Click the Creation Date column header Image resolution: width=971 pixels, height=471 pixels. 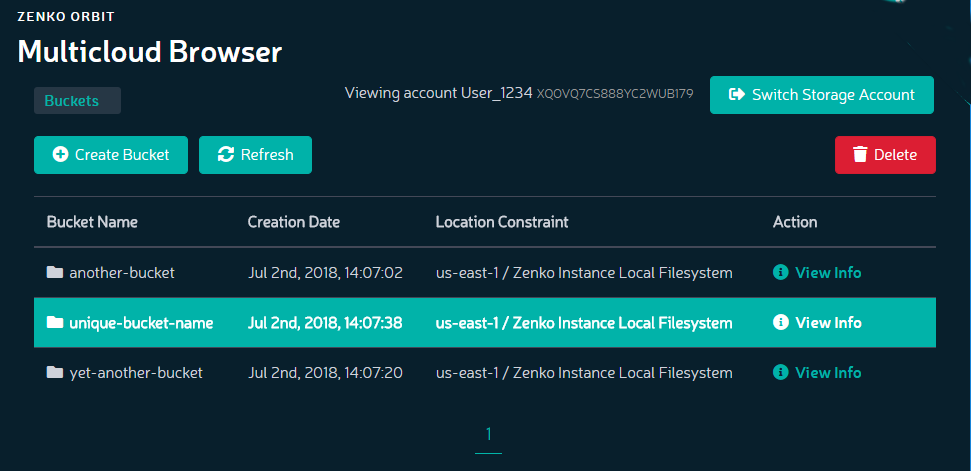294,222
